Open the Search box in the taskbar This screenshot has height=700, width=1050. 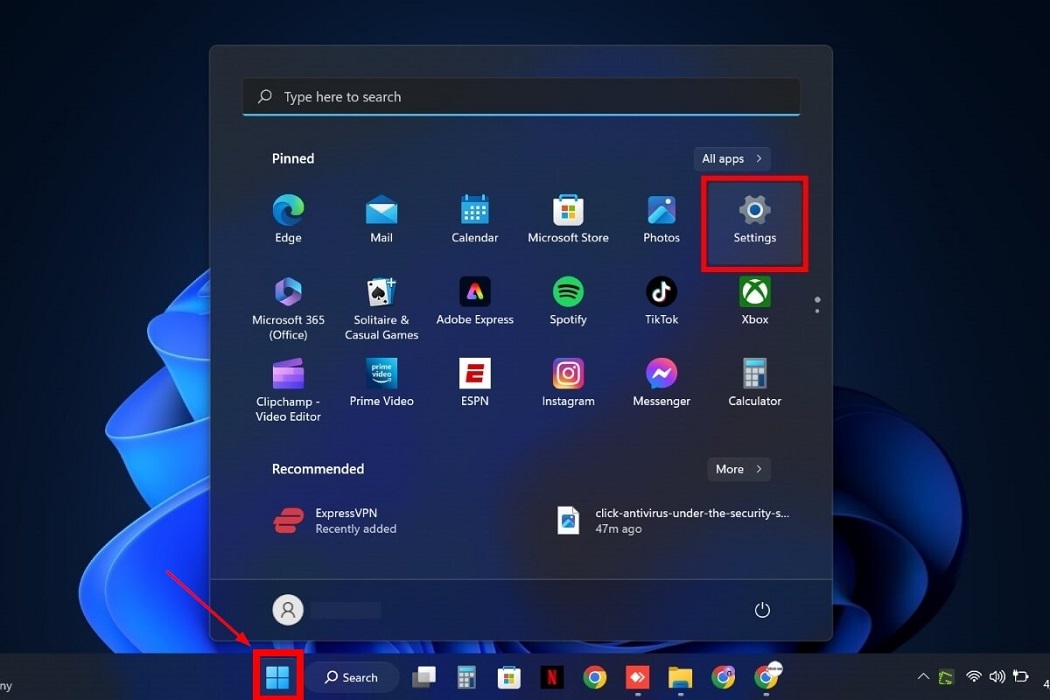[352, 677]
